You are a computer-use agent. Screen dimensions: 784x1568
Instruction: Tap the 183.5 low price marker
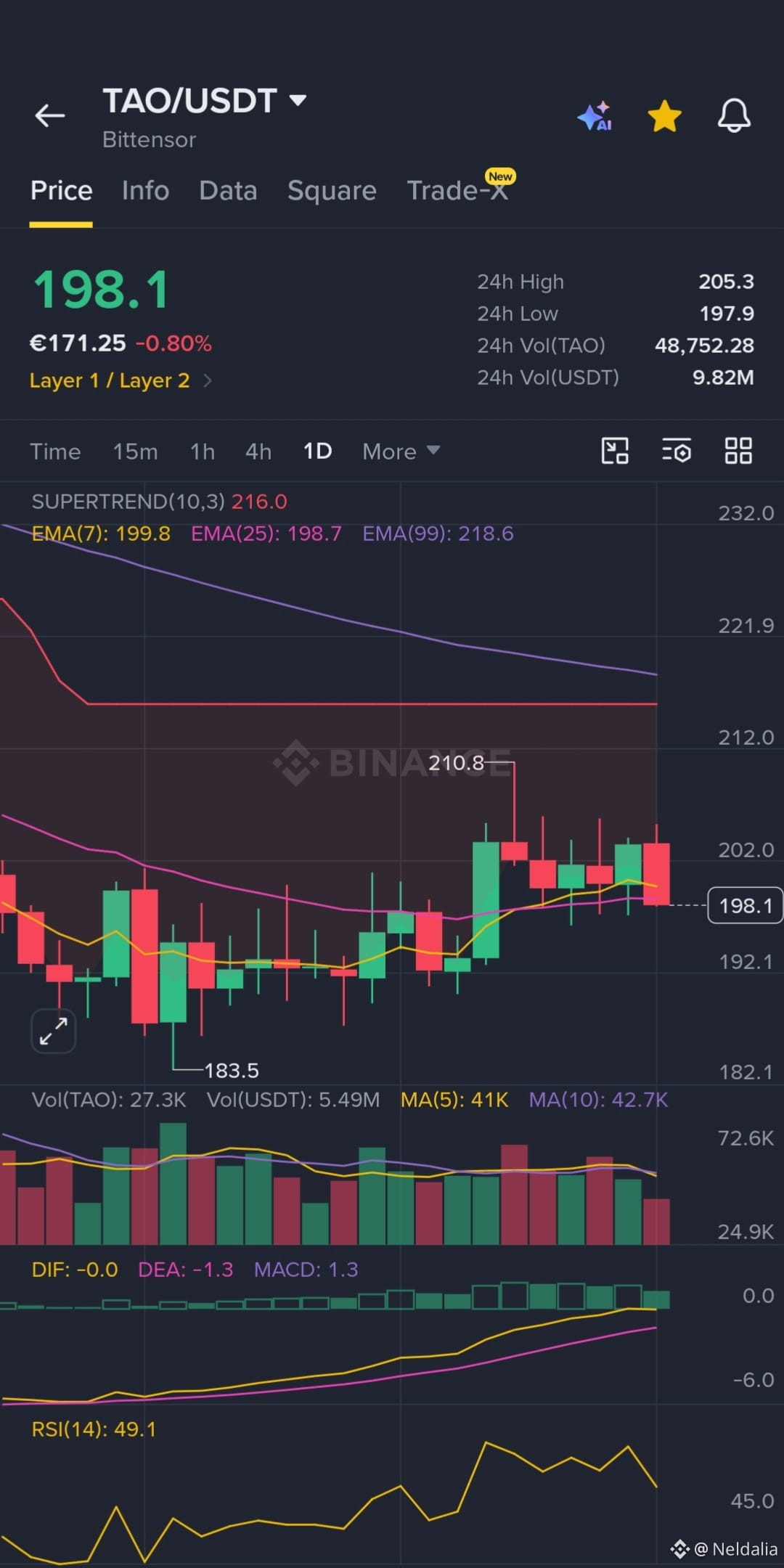[232, 1070]
